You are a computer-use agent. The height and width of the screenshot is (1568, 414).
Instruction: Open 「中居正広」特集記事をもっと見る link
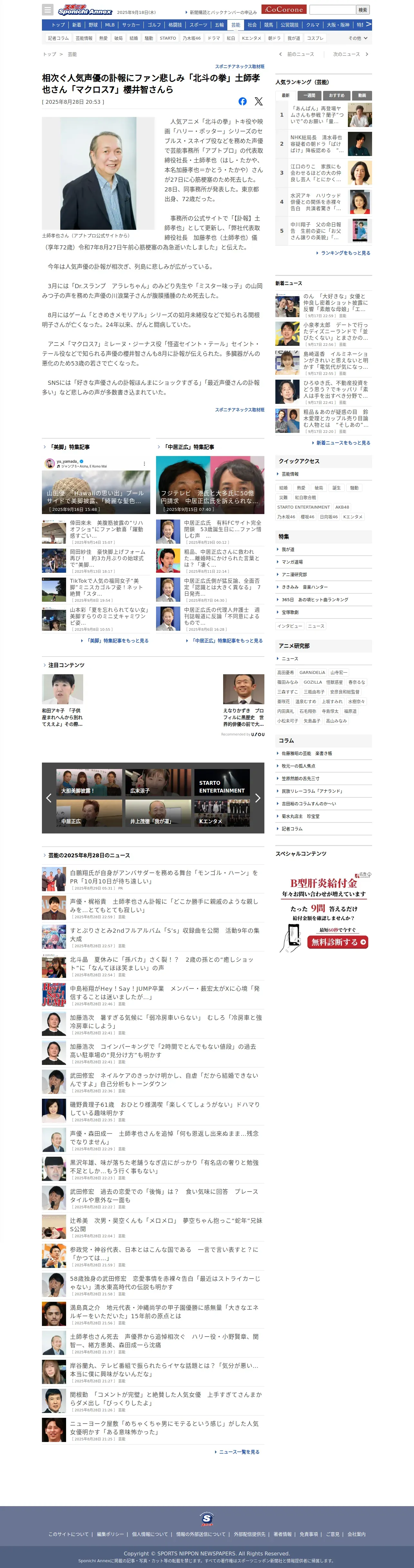(226, 640)
